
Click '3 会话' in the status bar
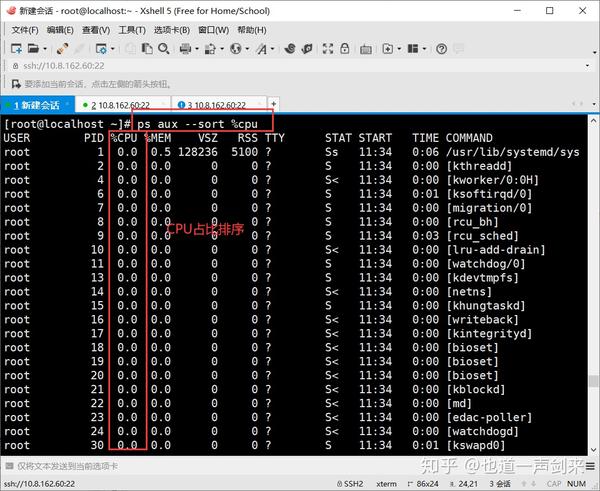pos(500,484)
